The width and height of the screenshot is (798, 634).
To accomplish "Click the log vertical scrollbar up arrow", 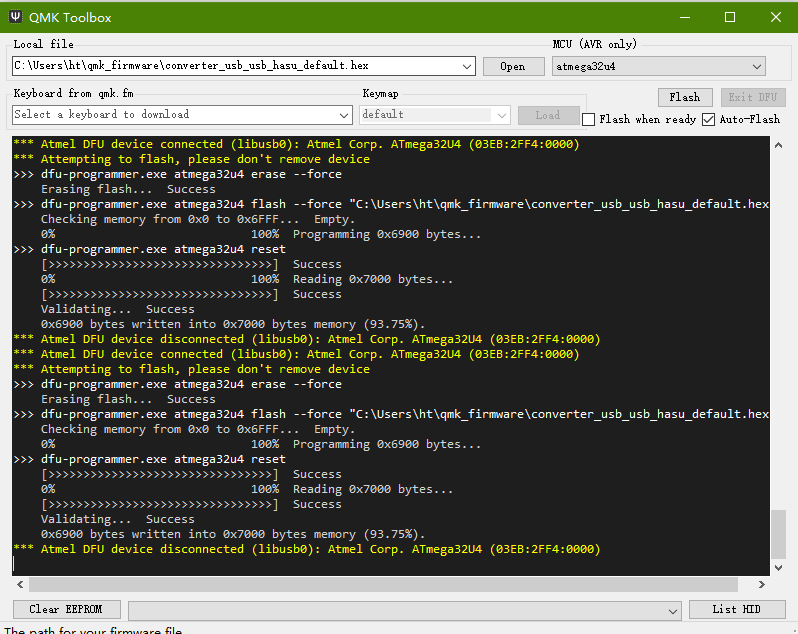I will (x=778, y=146).
